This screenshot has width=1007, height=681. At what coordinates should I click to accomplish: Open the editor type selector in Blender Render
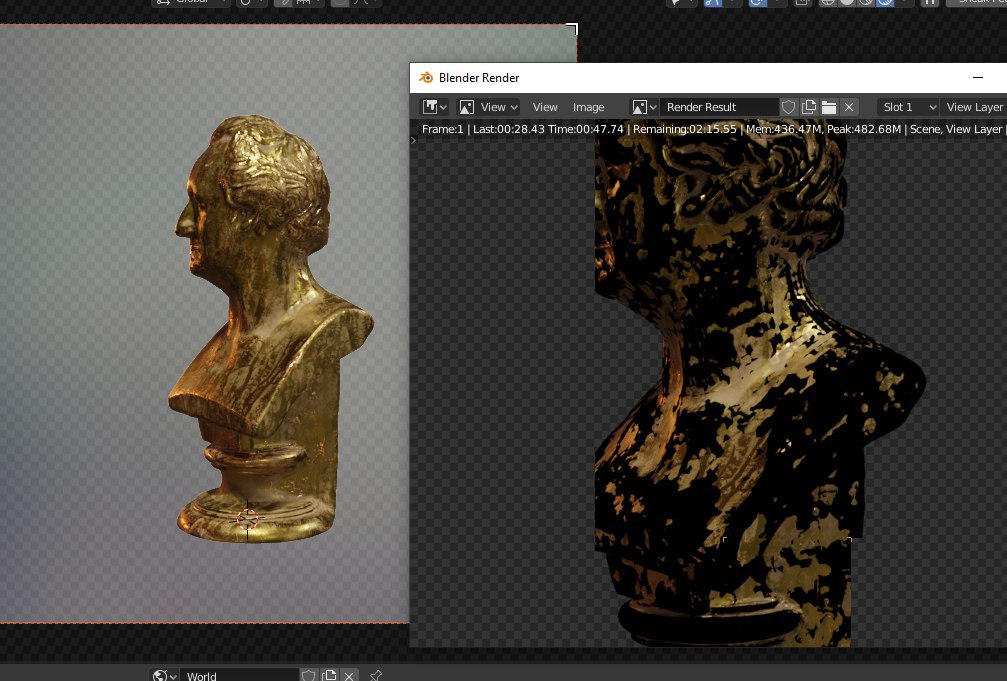click(434, 107)
